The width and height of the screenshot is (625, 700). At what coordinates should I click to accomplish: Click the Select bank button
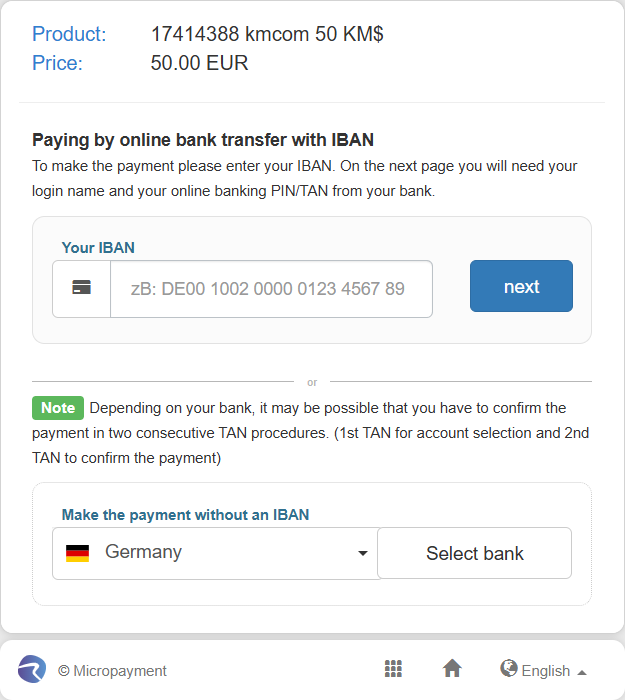pyautogui.click(x=475, y=553)
